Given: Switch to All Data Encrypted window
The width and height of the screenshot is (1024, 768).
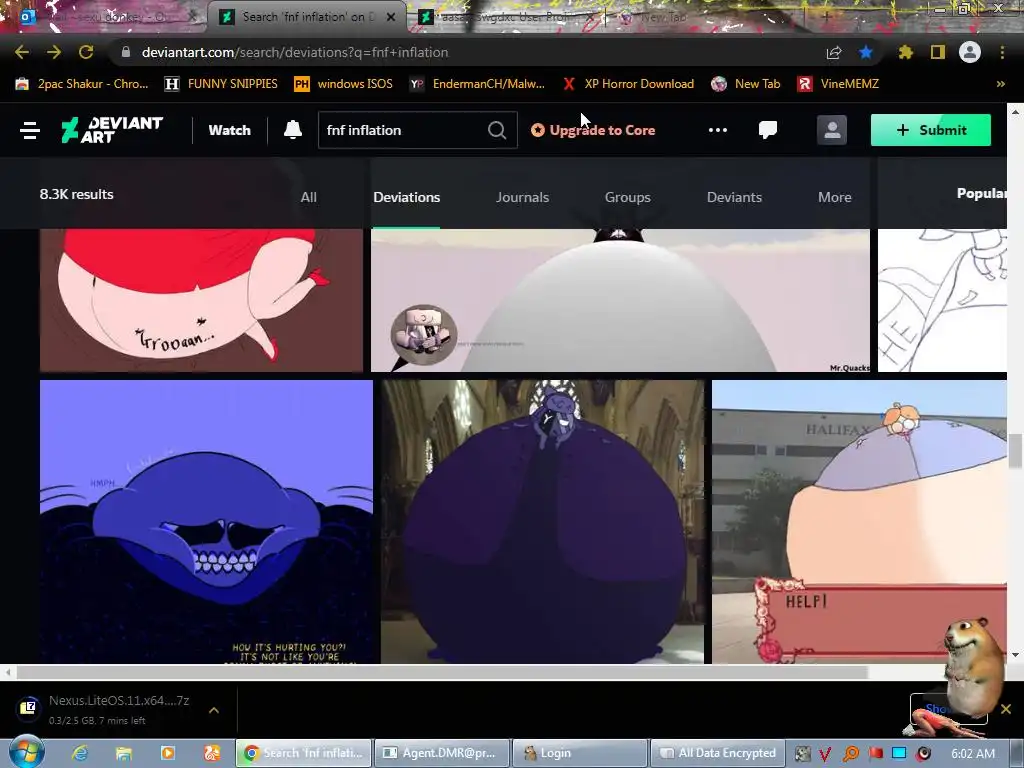Looking at the screenshot, I should coord(718,753).
